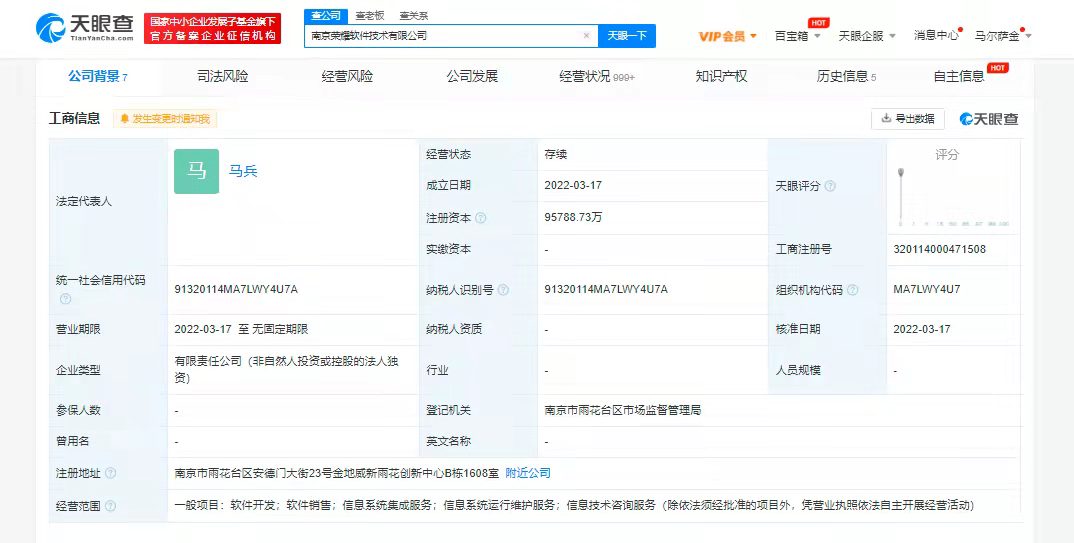Click the 导出数据 export button
The image size is (1074, 543).
click(x=908, y=118)
